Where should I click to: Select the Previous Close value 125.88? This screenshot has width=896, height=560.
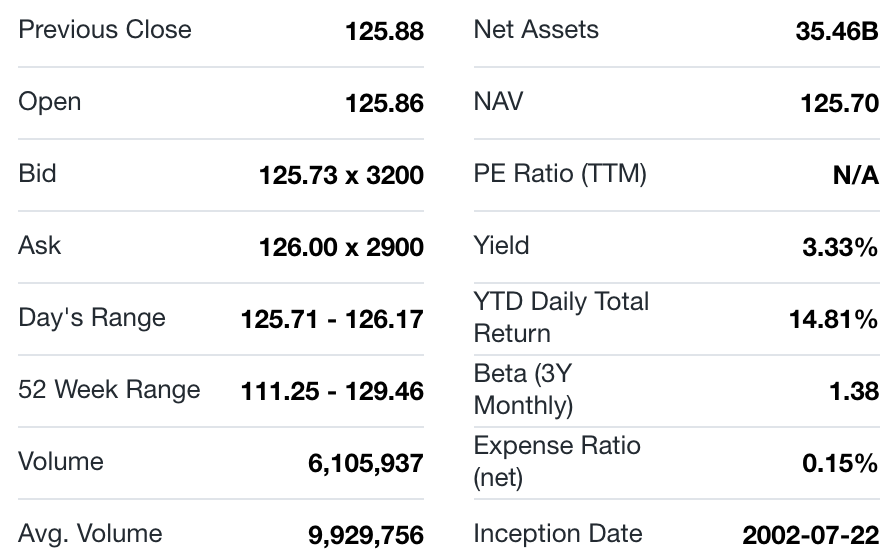(x=384, y=31)
